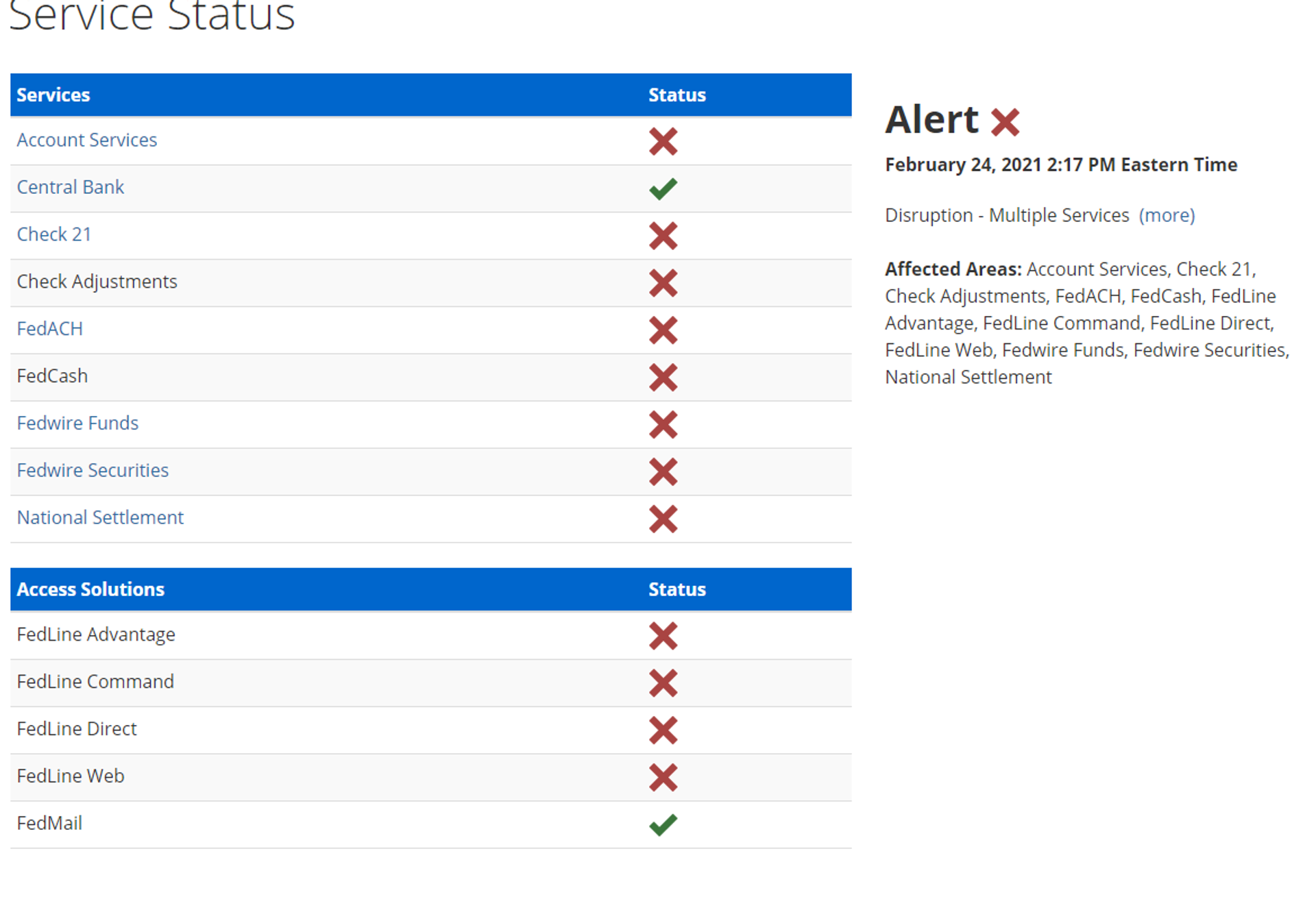Click the red X status for Account Services
The width and height of the screenshot is (1316, 899).
coord(663,141)
